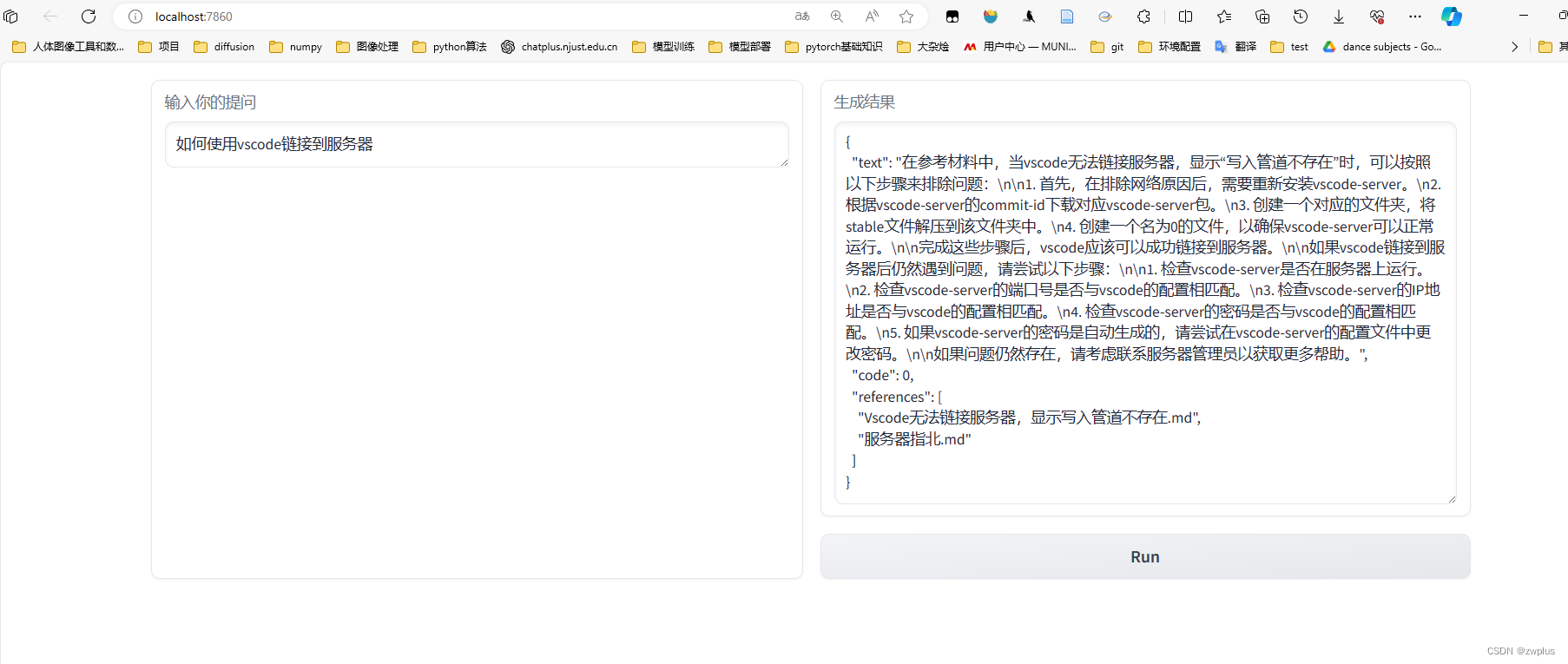The width and height of the screenshot is (1568, 664).
Task: Open the Copilot sidebar icon
Action: 1452,16
